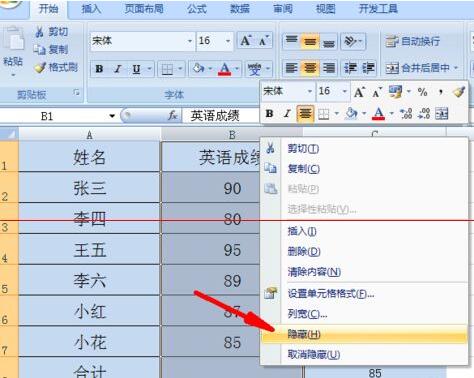This screenshot has width=474, height=378.
Task: Click the fx insert function icon
Action: (x=172, y=116)
